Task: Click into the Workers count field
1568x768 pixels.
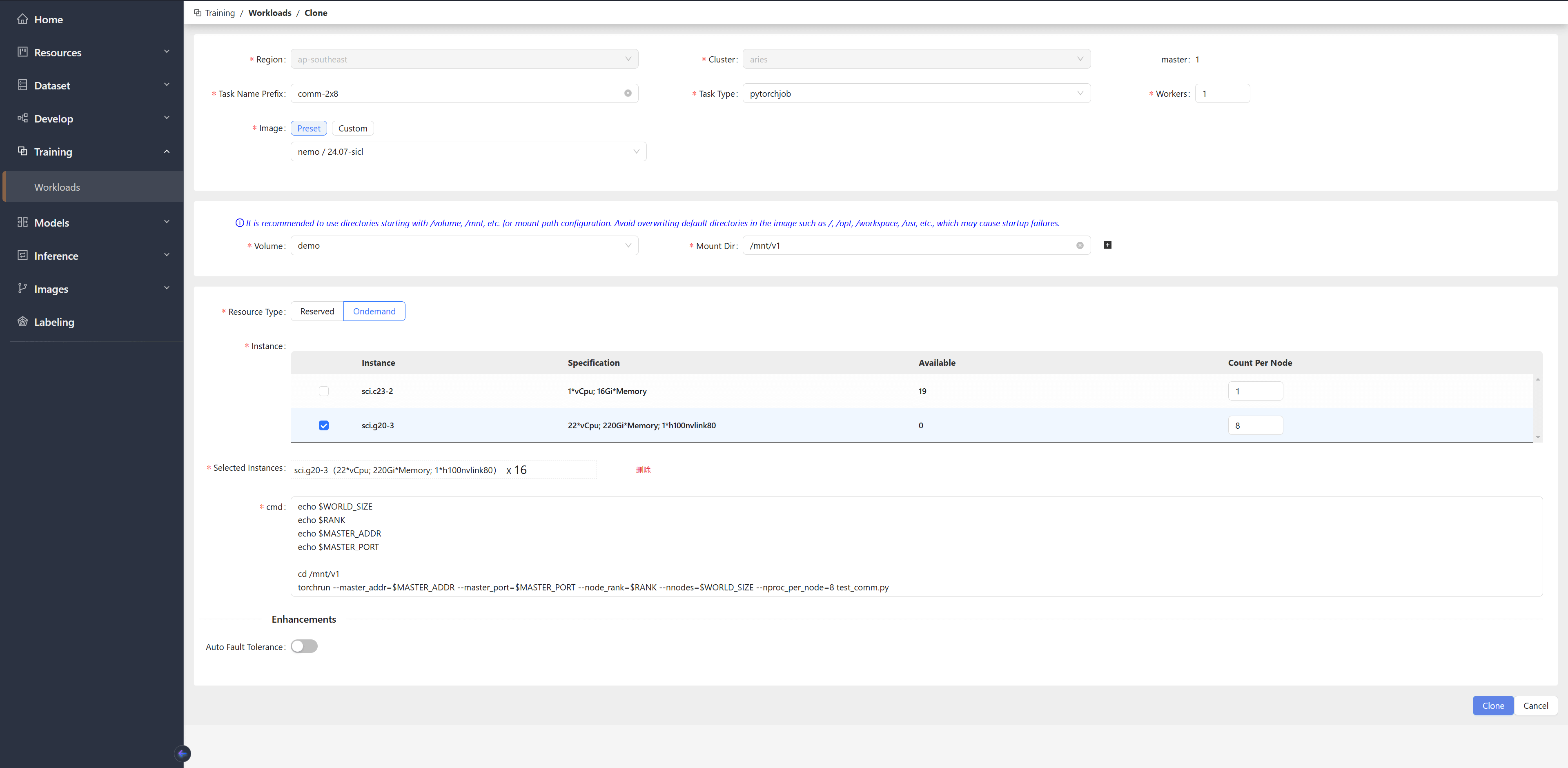Action: [1222, 93]
